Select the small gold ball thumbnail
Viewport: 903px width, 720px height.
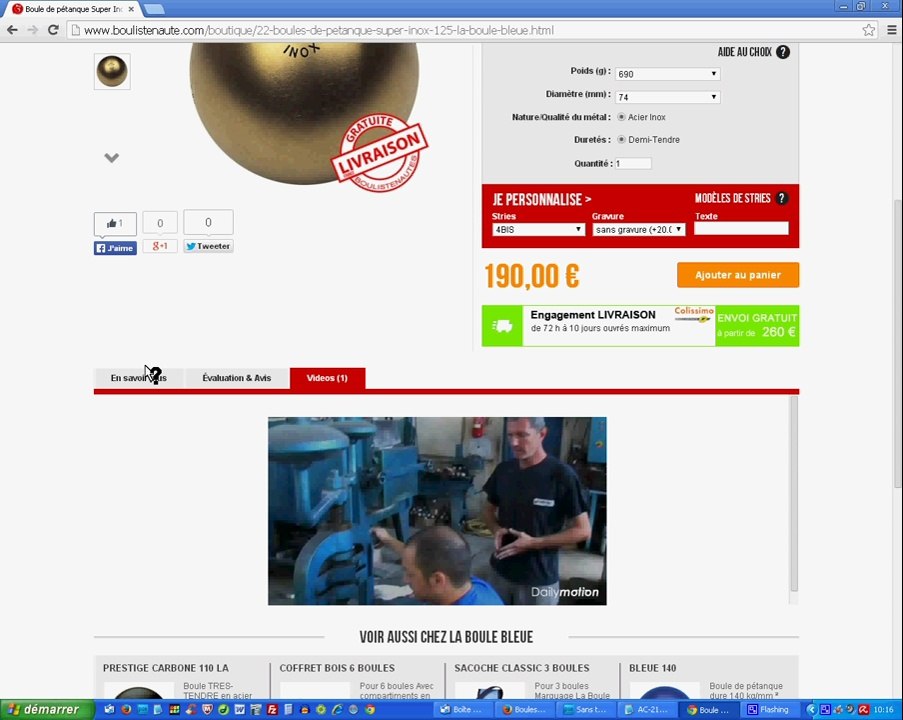pos(112,71)
